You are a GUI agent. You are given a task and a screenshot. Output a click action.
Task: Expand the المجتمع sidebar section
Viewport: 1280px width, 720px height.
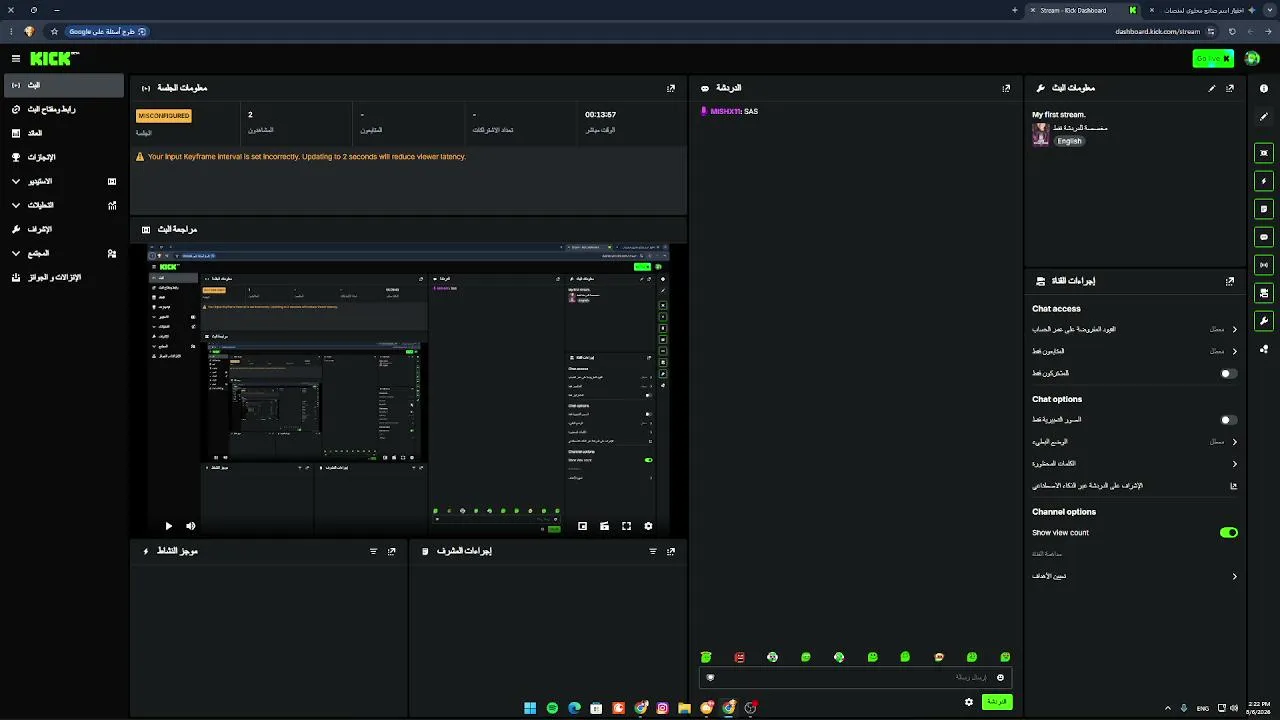click(64, 253)
